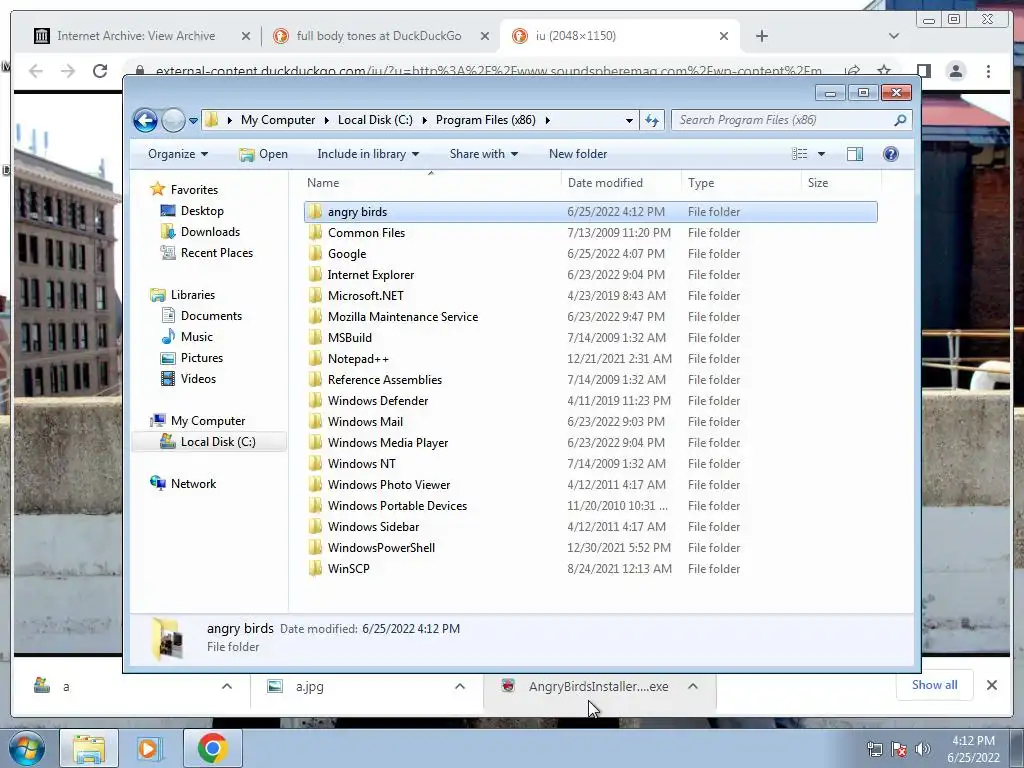
Task: Select the Microsoft.NET folder icon
Action: tap(315, 295)
